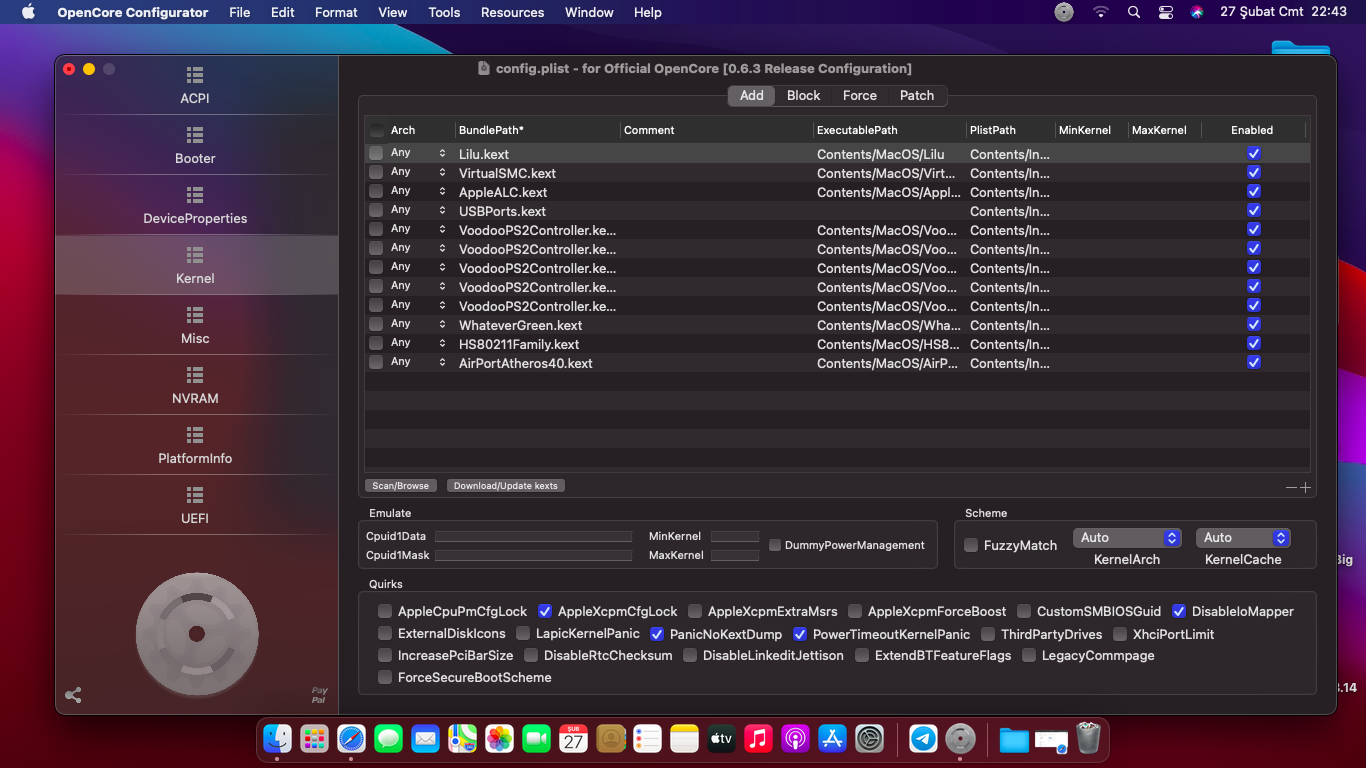Open the Arch popup for USBPorts.kext
The height and width of the screenshot is (768, 1366).
coord(419,210)
